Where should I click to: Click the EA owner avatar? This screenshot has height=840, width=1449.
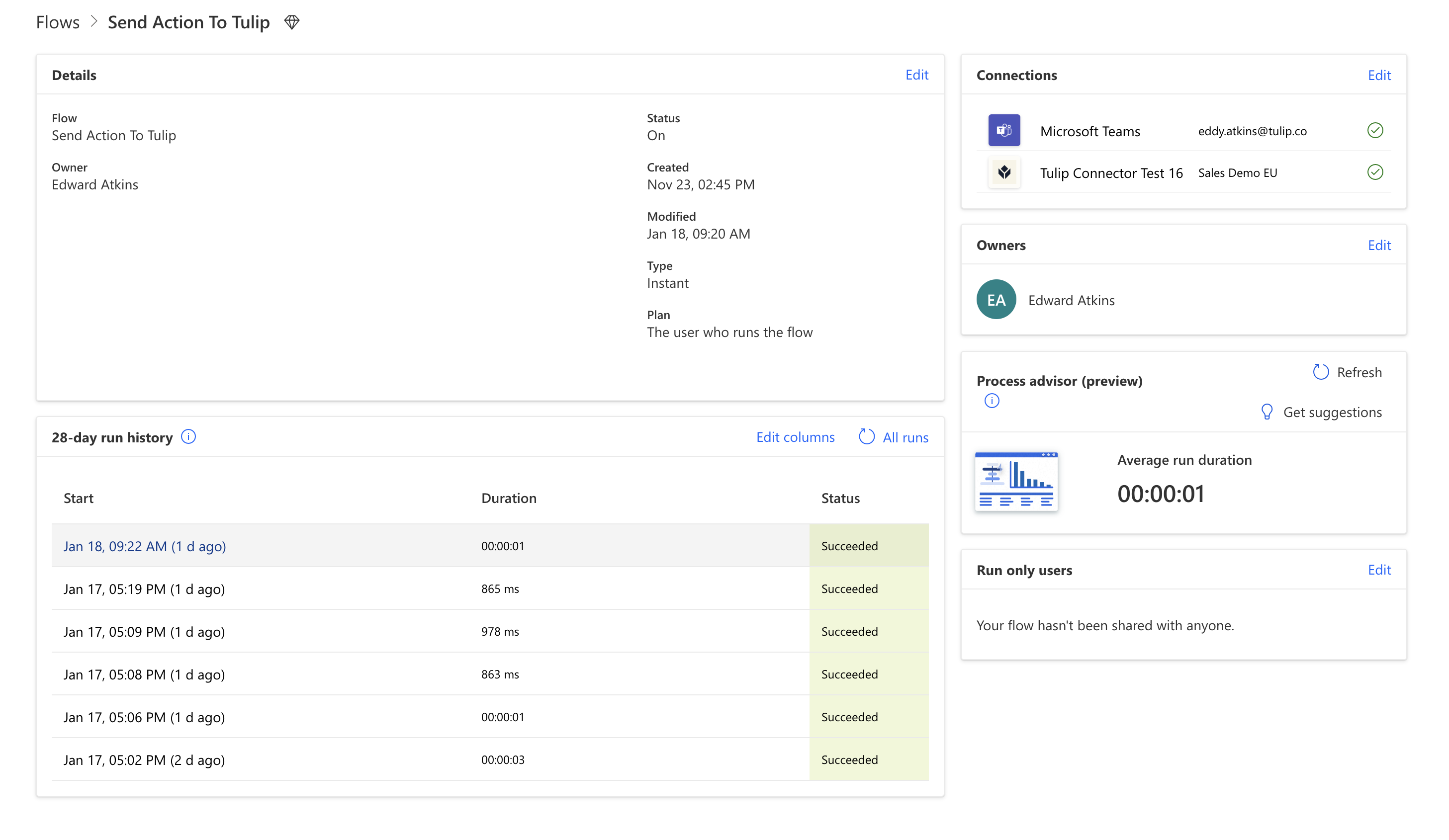click(x=996, y=300)
